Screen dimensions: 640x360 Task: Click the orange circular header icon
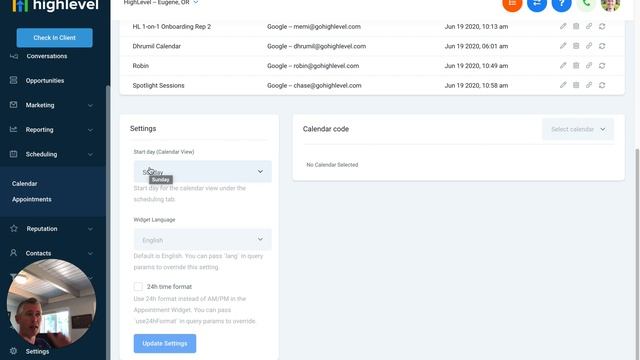tap(512, 3)
